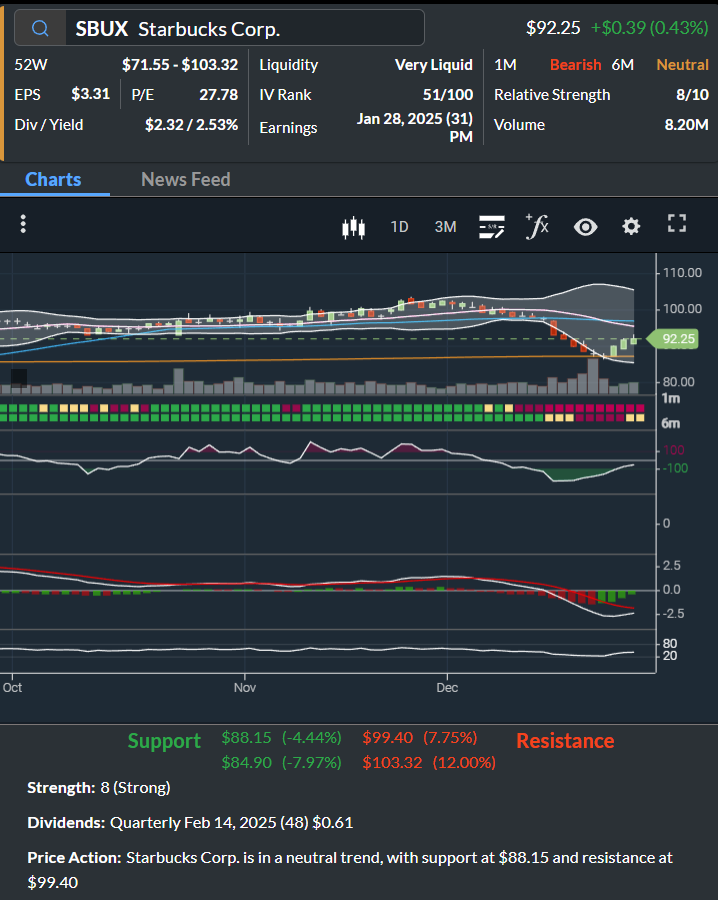
Task: Click the Nov date axis label
Action: tap(244, 688)
